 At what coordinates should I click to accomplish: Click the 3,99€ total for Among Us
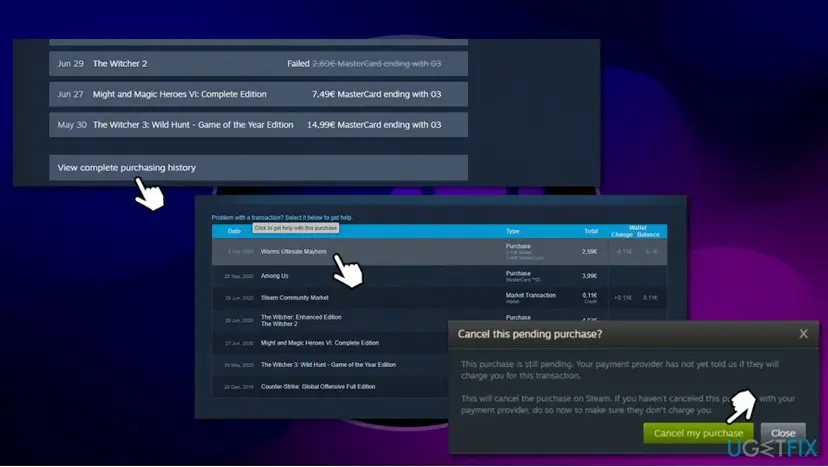[x=589, y=276]
